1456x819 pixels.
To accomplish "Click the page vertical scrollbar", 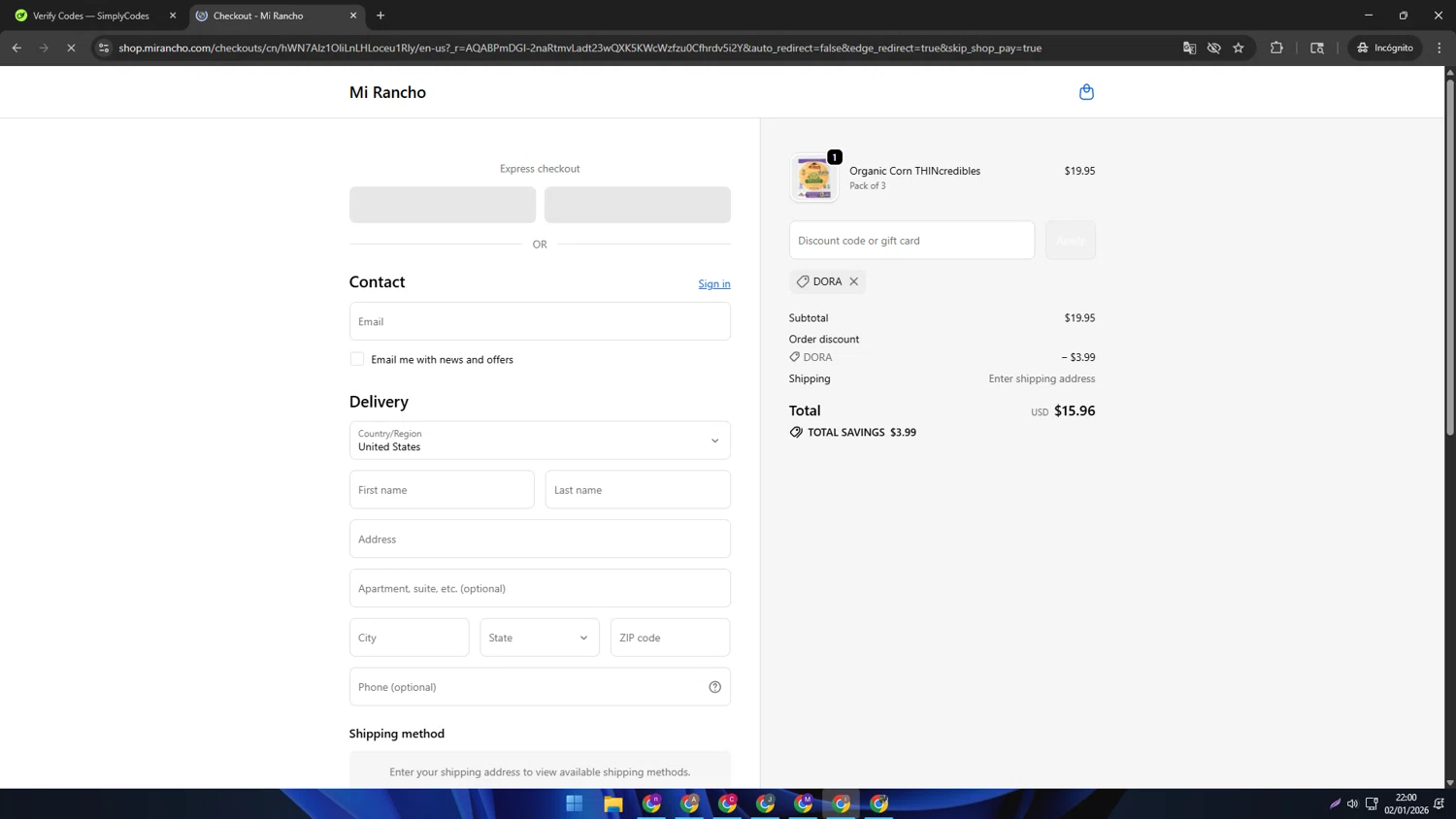I will (x=1450, y=257).
